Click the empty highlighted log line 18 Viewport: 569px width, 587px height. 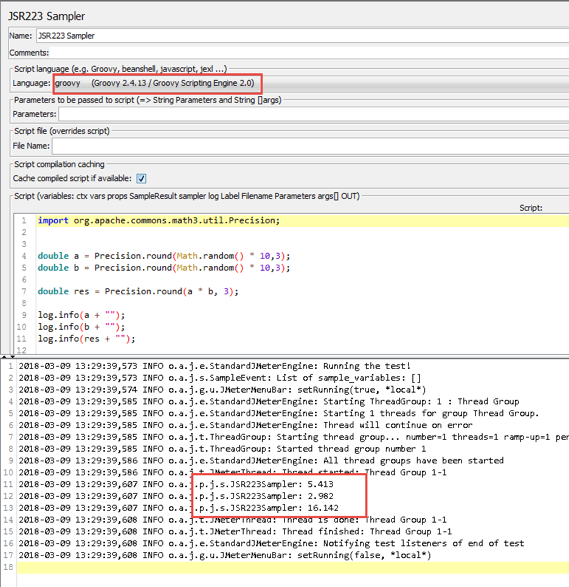point(293,567)
